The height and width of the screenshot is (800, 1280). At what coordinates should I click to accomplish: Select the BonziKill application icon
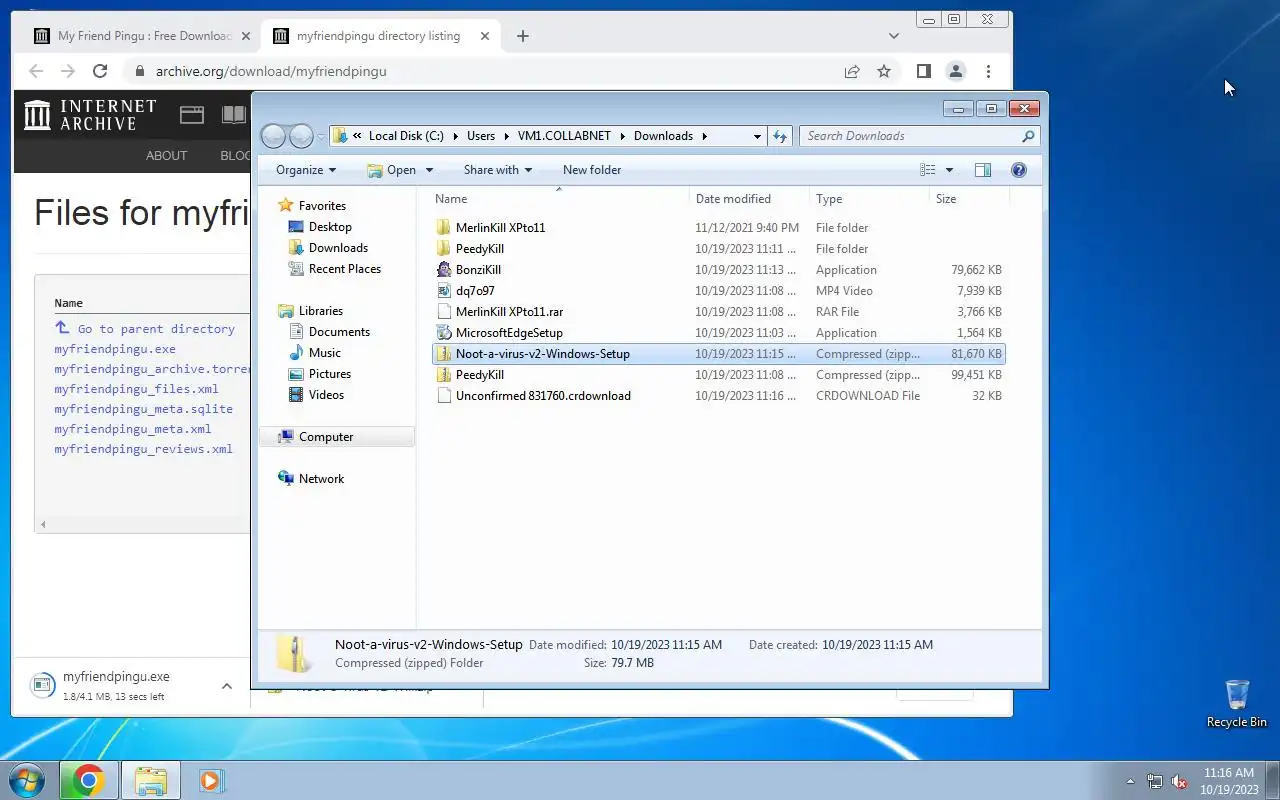click(445, 270)
